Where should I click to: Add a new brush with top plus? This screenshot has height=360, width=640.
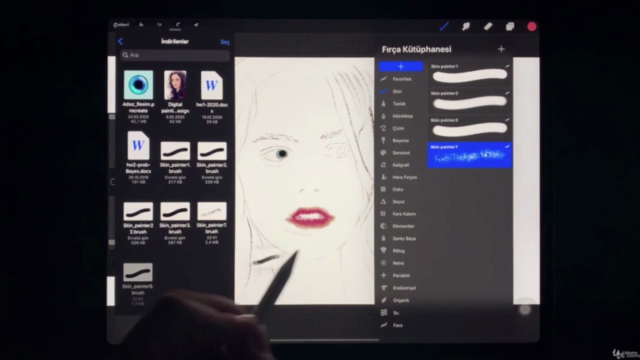point(501,49)
